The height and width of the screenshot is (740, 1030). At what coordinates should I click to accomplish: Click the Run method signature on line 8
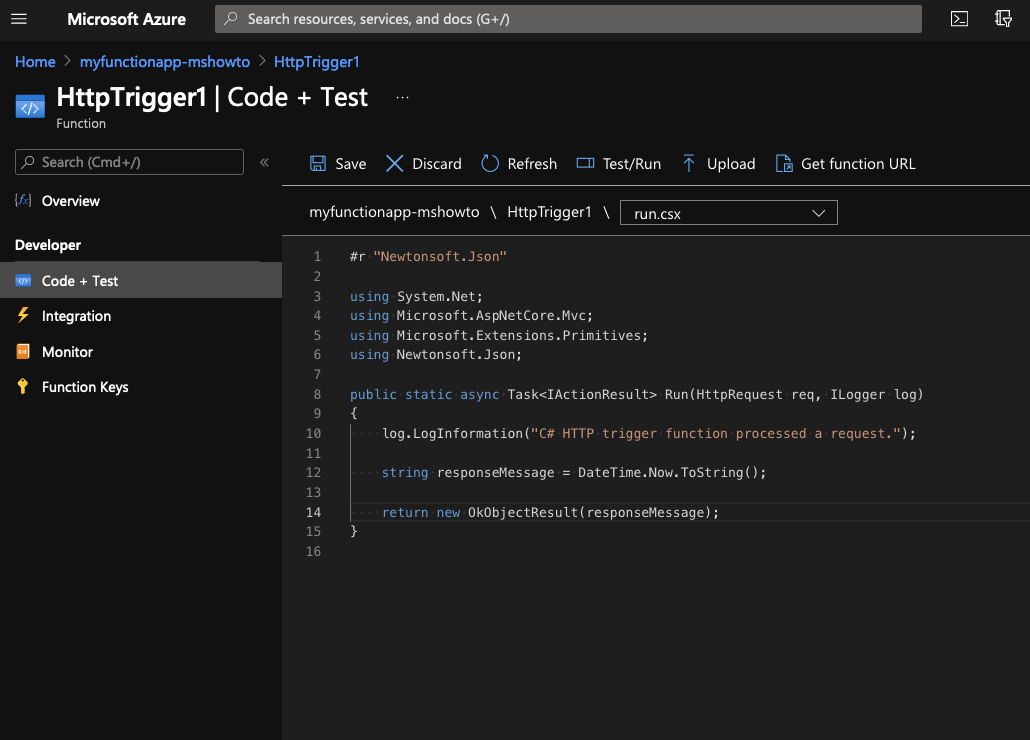637,395
